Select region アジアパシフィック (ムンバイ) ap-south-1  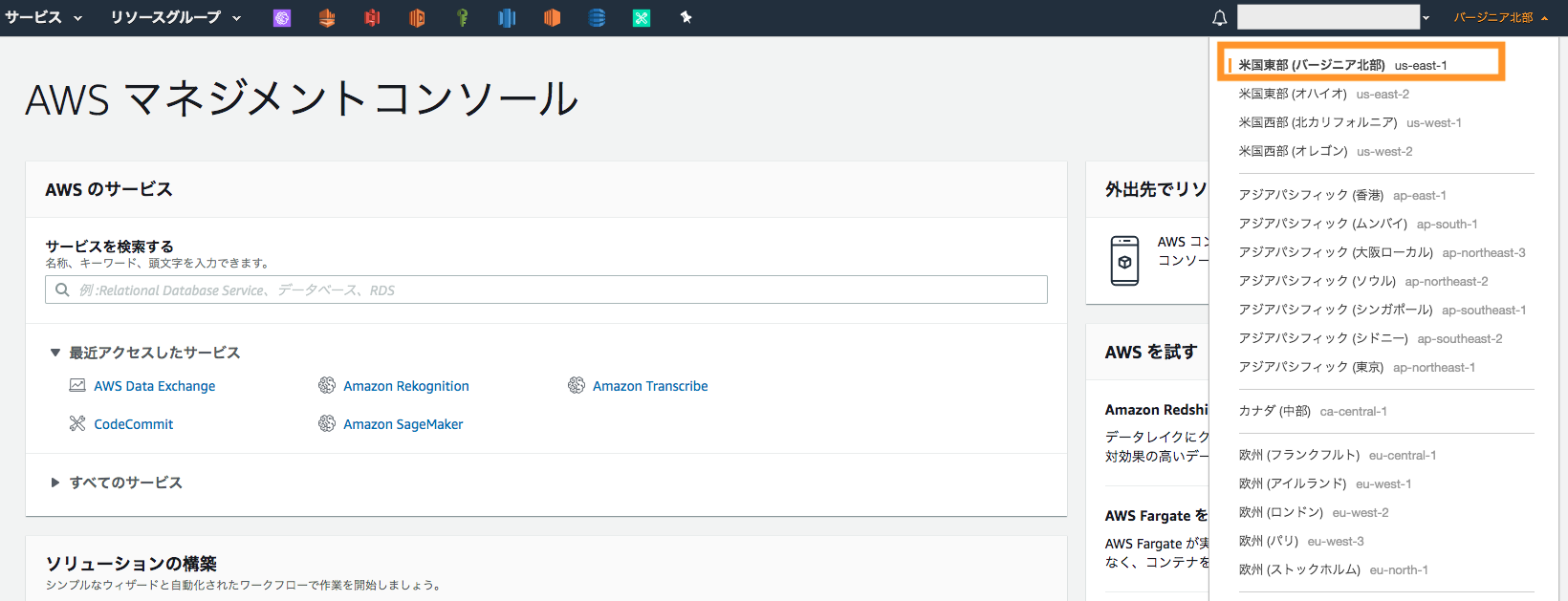click(x=1358, y=224)
